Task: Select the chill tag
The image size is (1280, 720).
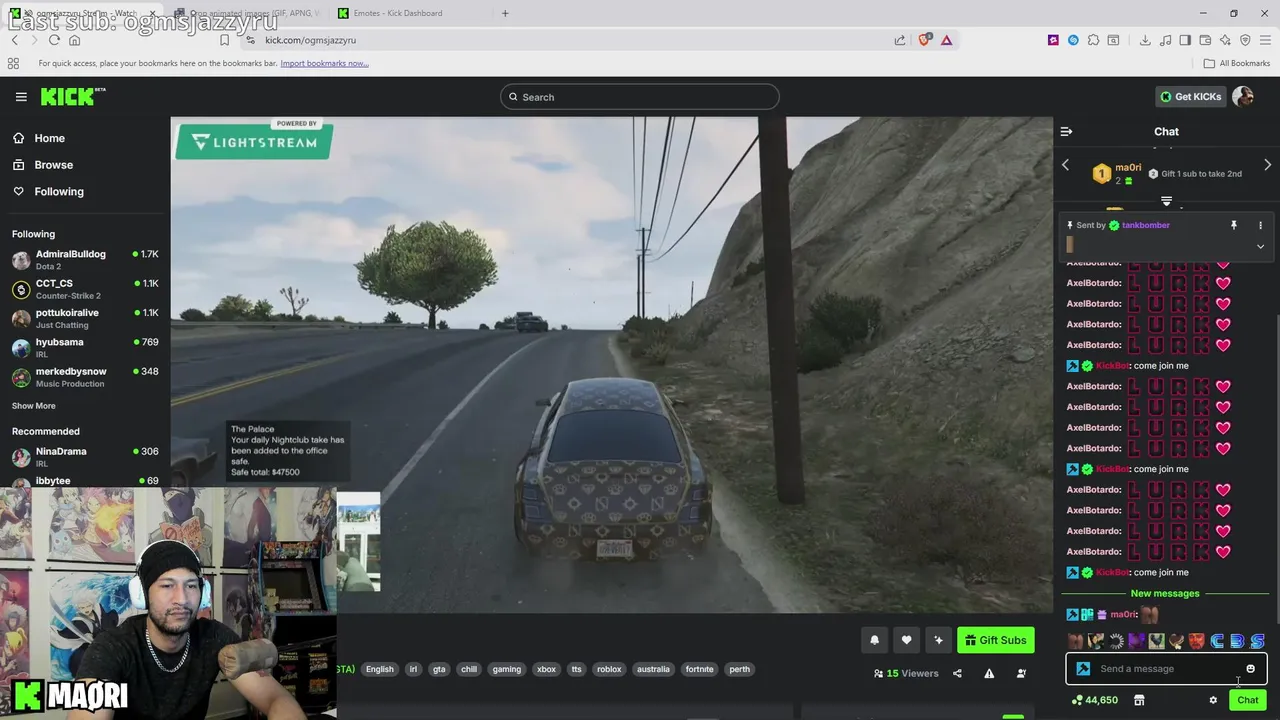Action: click(x=469, y=669)
